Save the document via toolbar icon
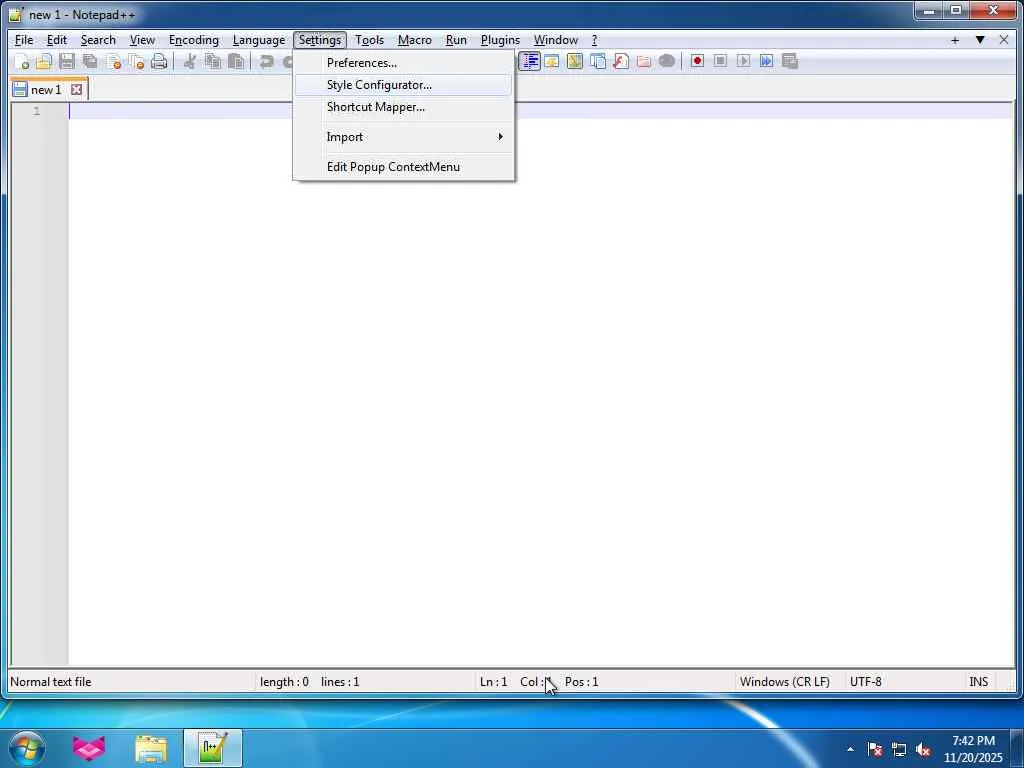The image size is (1024, 768). point(67,61)
